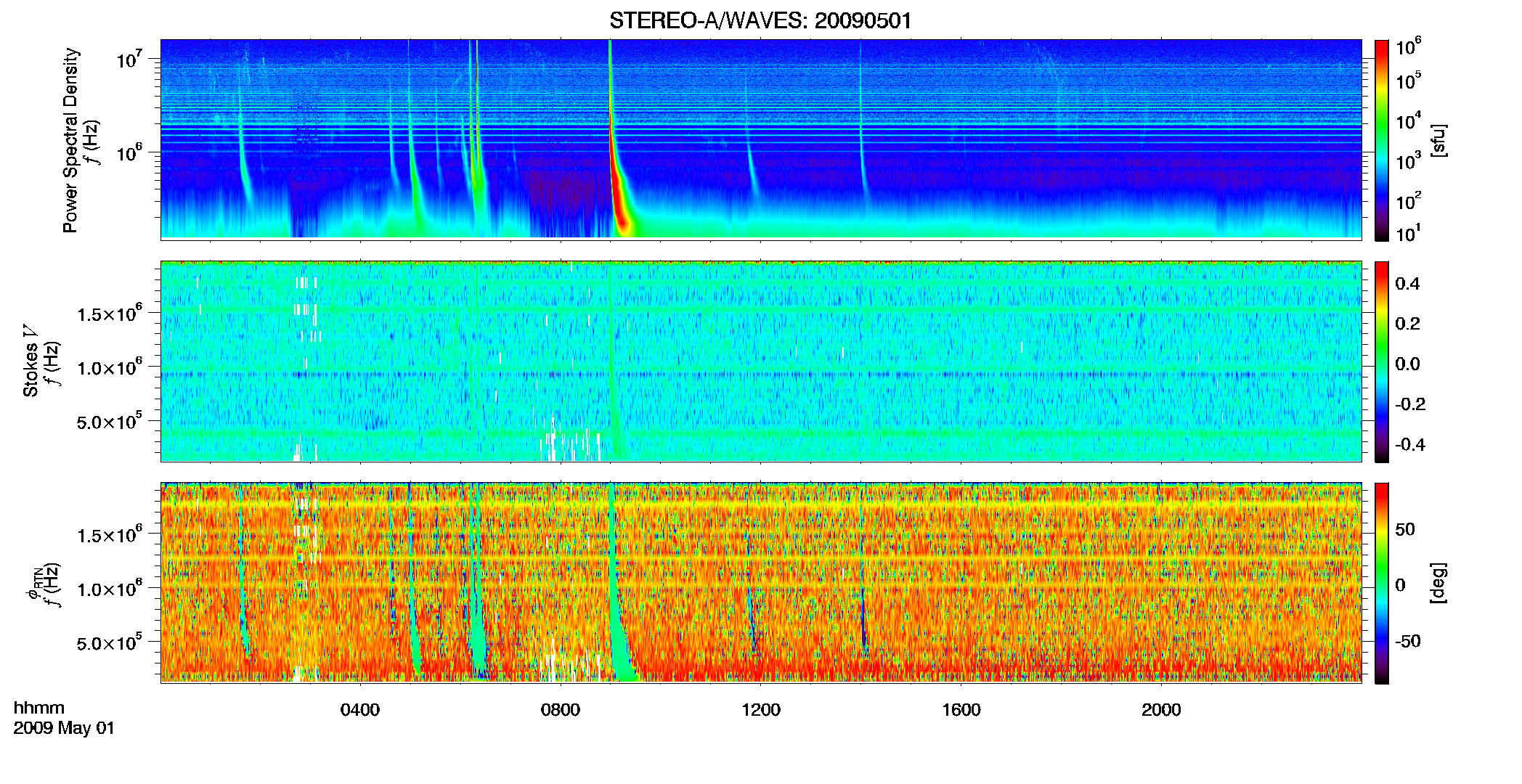Viewport: 1522px width, 784px height.
Task: Click the 10⁵ label on the sfu color bar
Action: coord(1409,81)
